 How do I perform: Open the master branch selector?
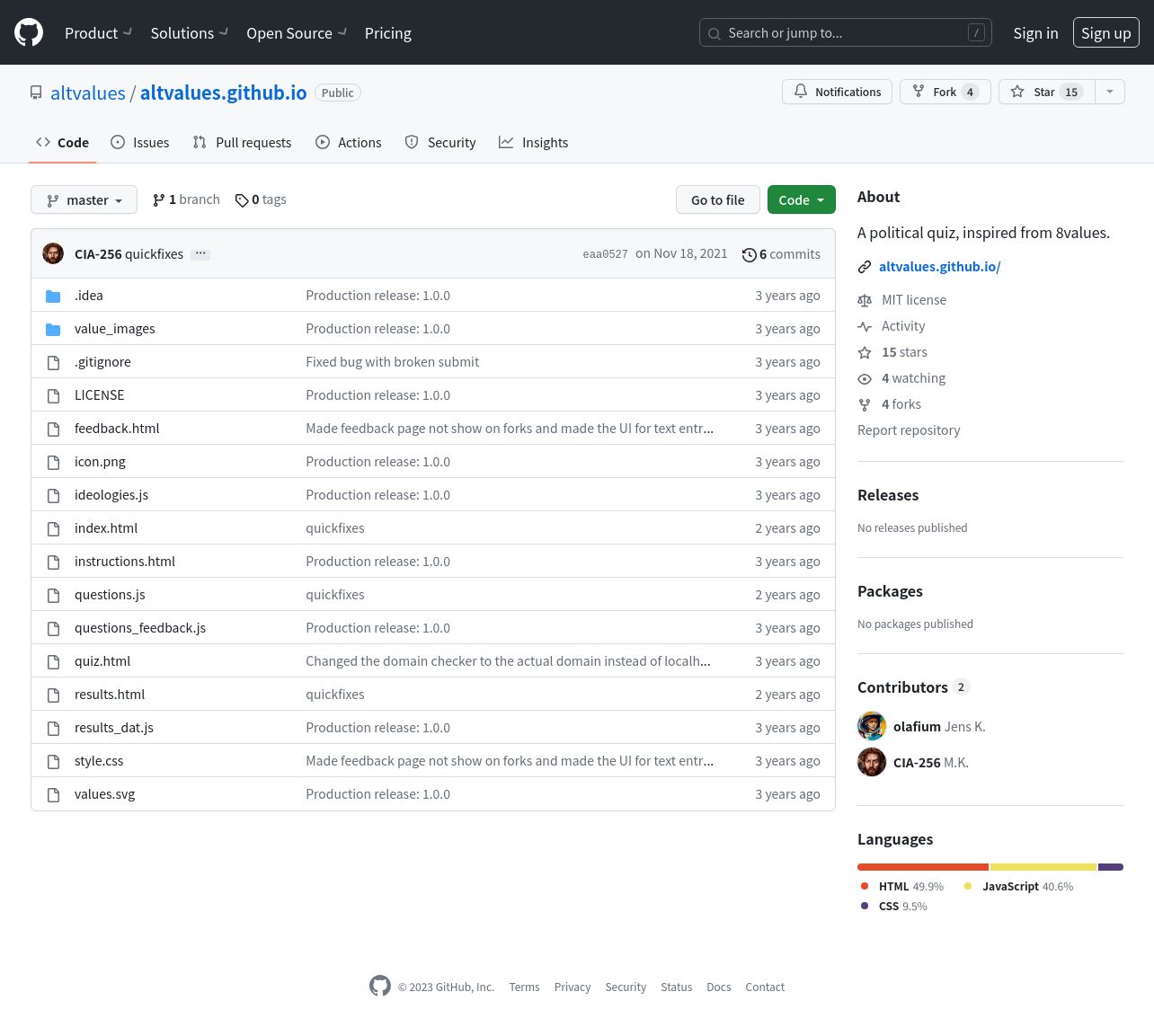[84, 199]
